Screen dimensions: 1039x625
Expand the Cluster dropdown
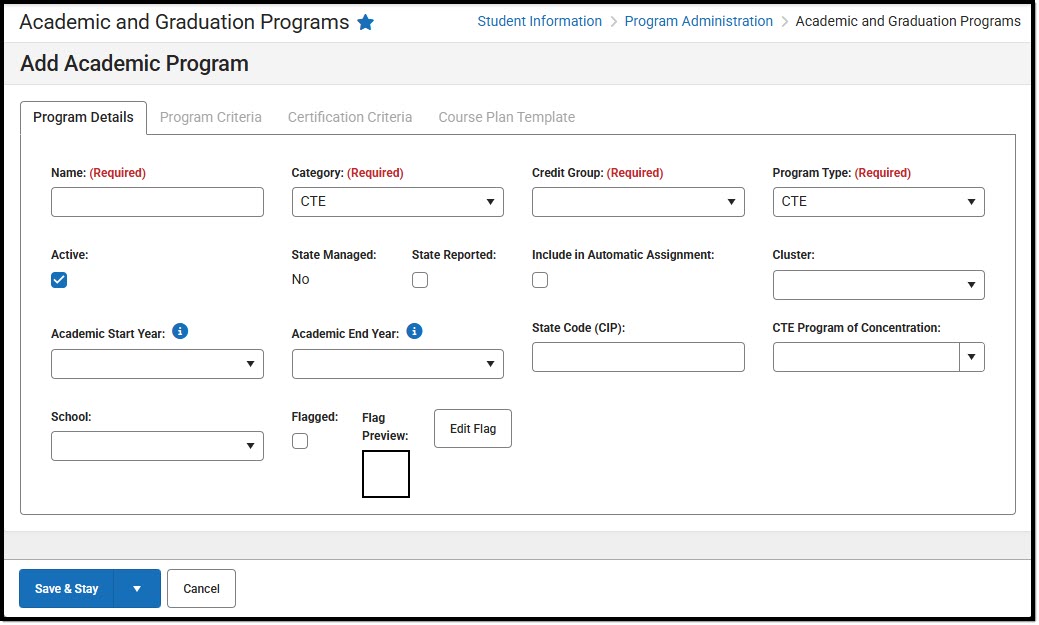tap(878, 285)
